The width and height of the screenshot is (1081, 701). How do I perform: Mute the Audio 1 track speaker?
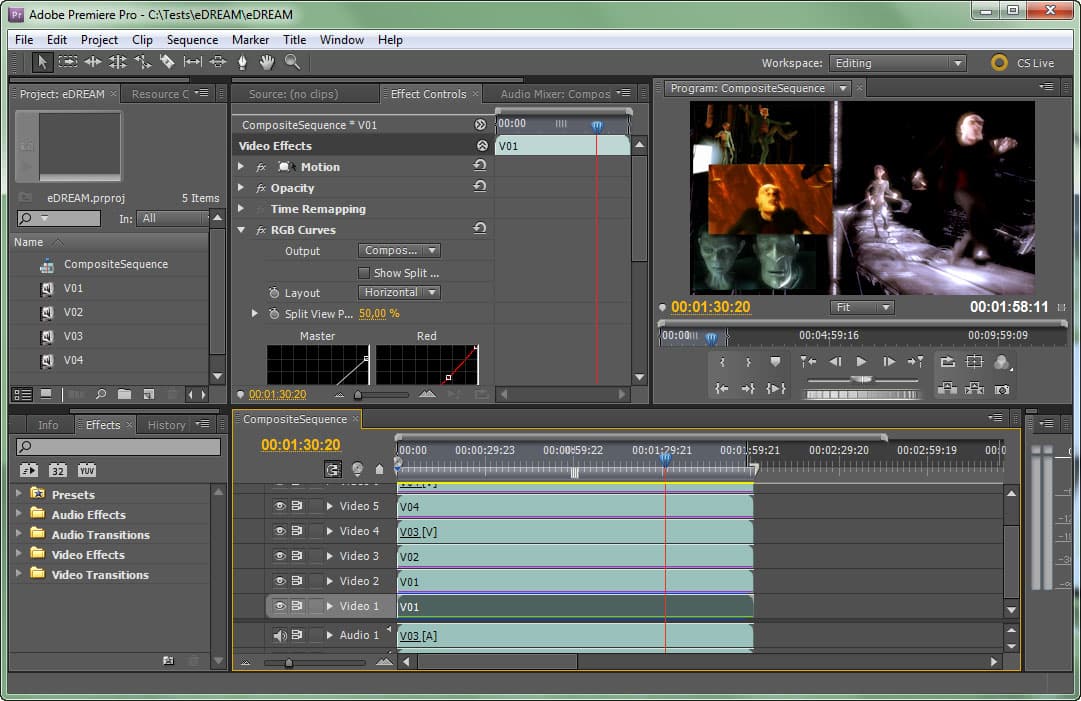point(280,635)
